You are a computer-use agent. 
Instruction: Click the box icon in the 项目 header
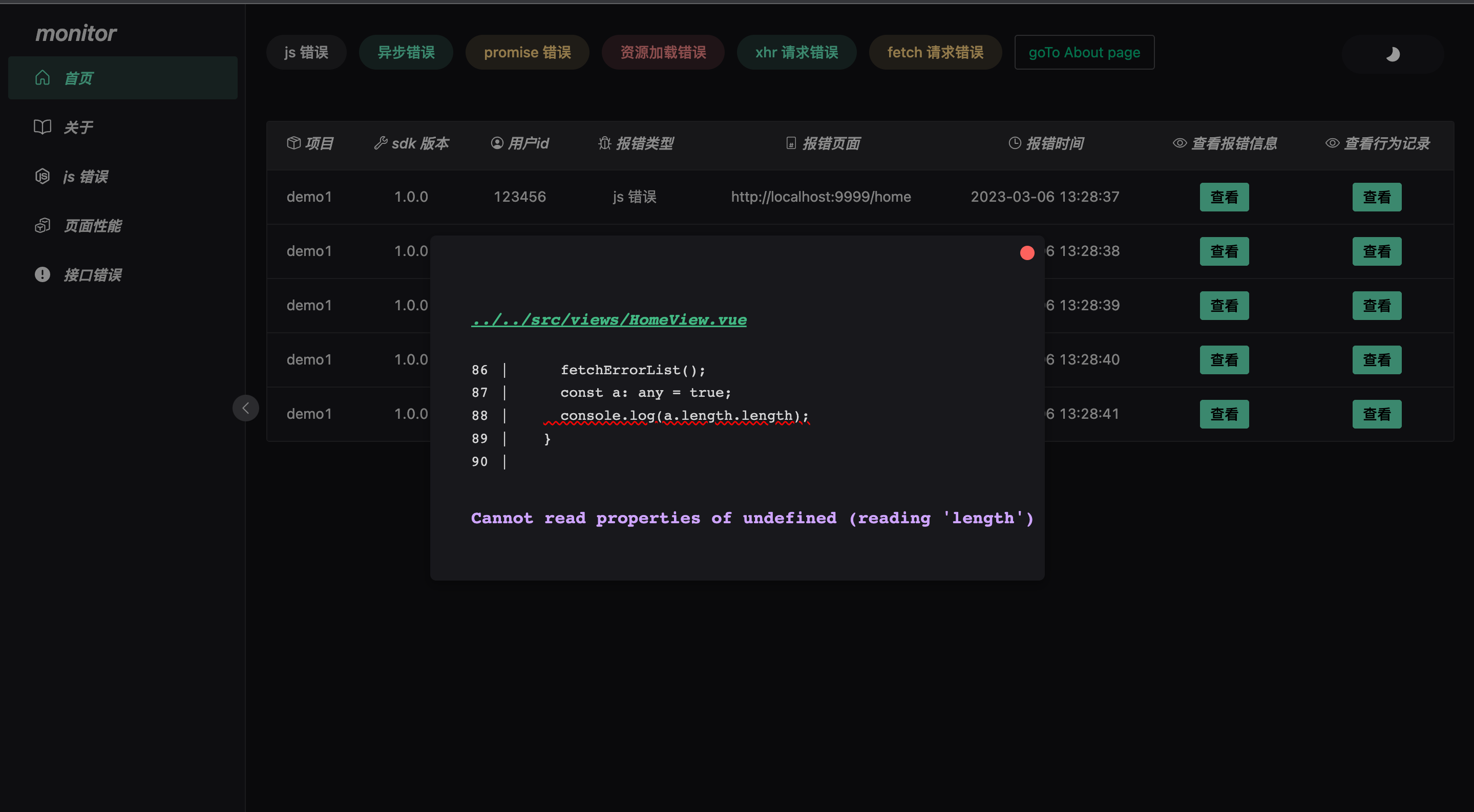click(x=293, y=143)
